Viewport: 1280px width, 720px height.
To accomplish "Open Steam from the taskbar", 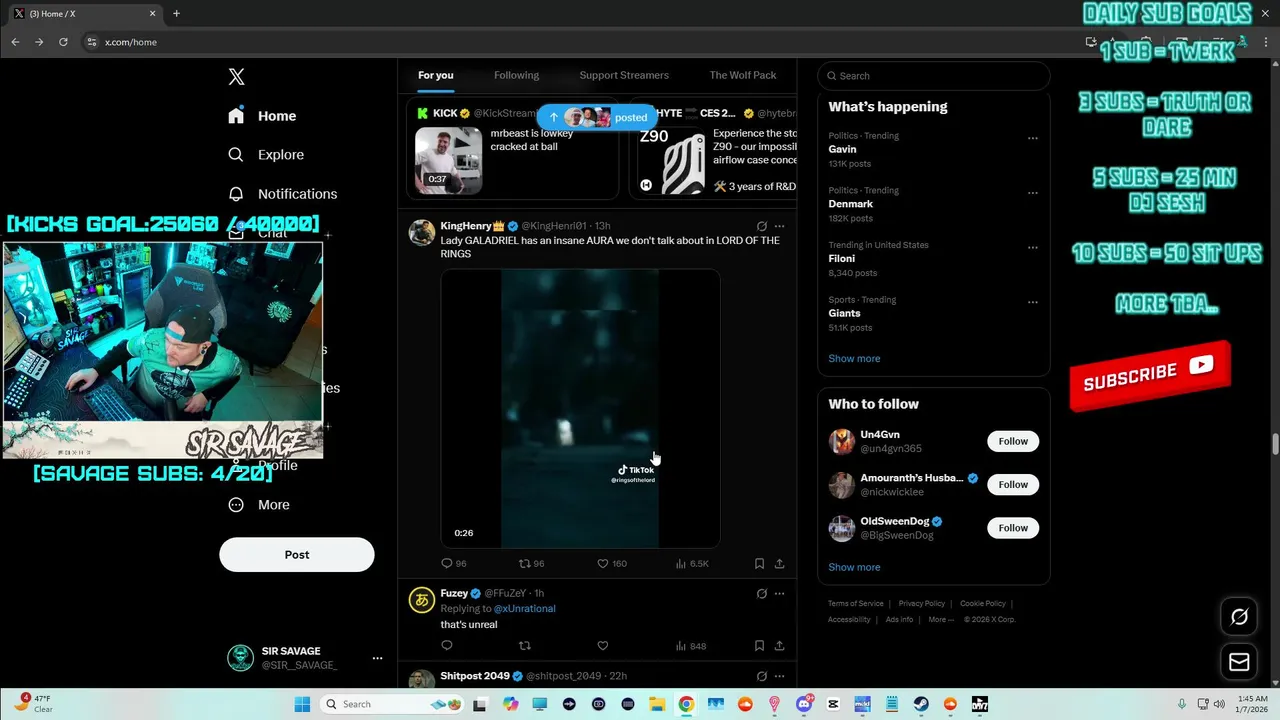I will (921, 704).
